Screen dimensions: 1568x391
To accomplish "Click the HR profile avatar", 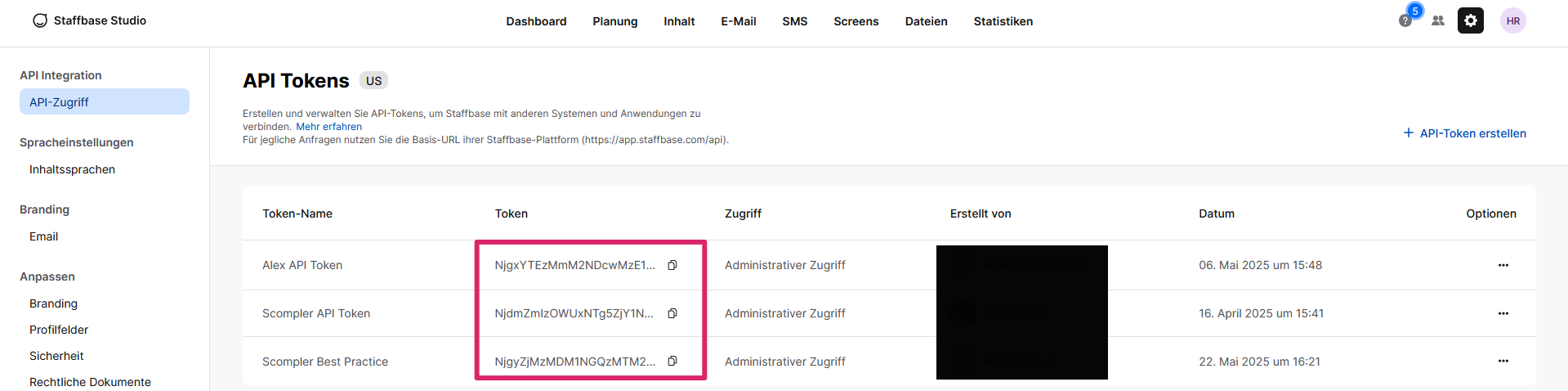I will click(x=1512, y=21).
